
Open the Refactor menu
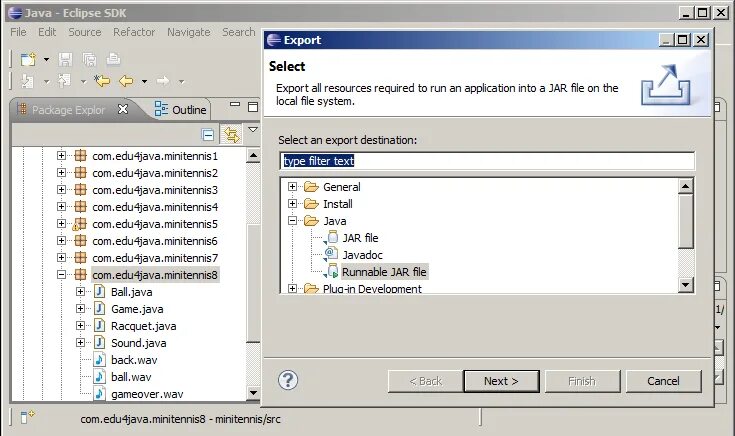pos(134,32)
